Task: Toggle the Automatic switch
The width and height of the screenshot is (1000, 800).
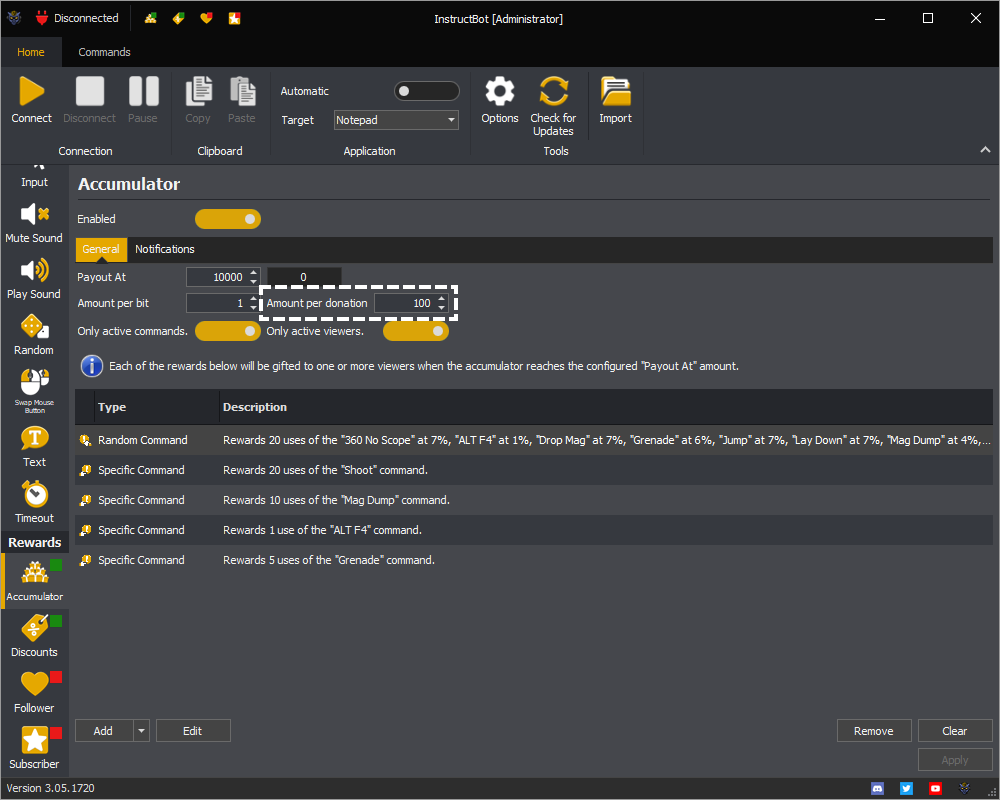Action: pos(427,91)
